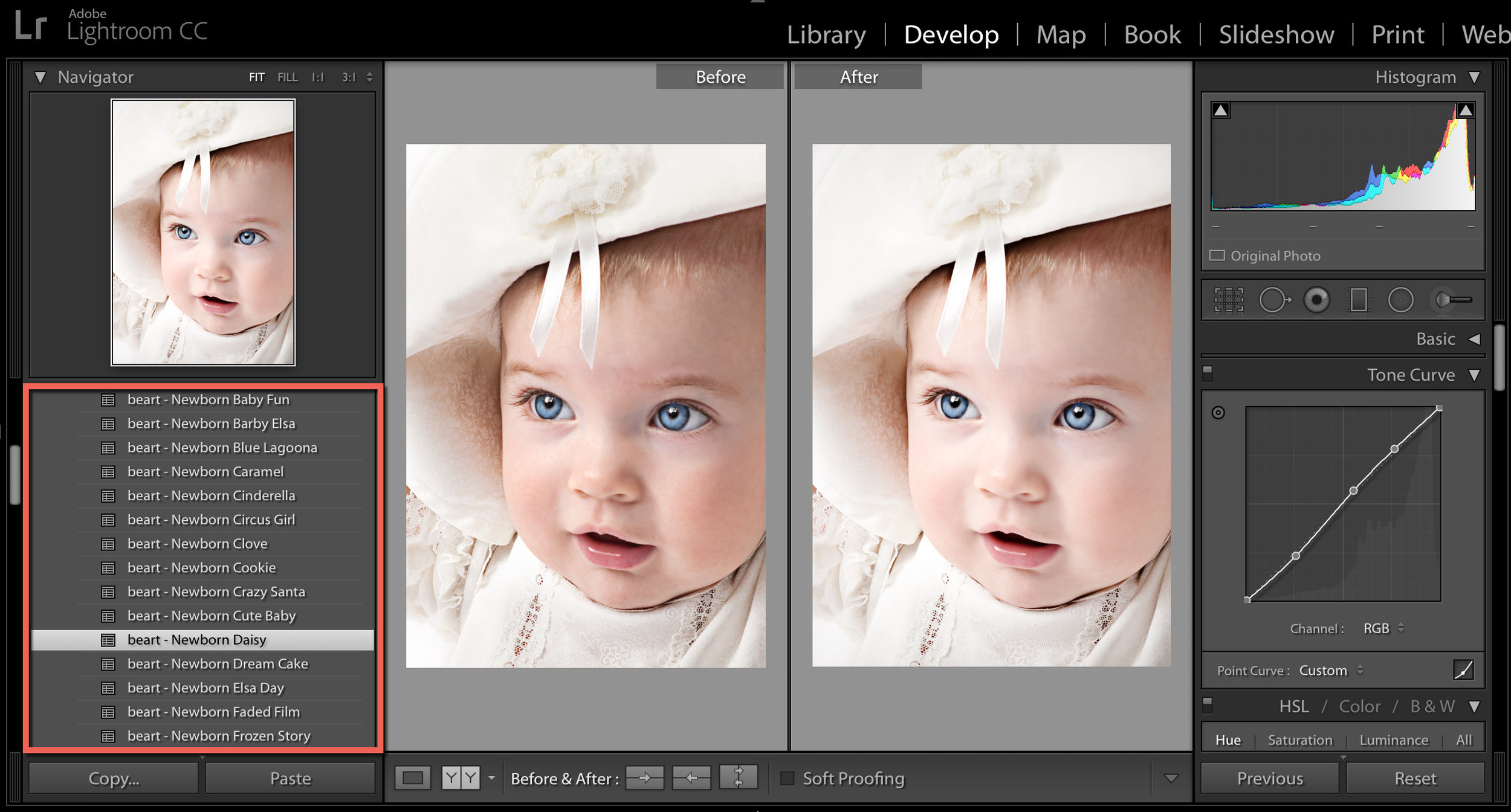Screen dimensions: 1511x812
Task: Select the Spot Removal tool
Action: pos(1274,300)
